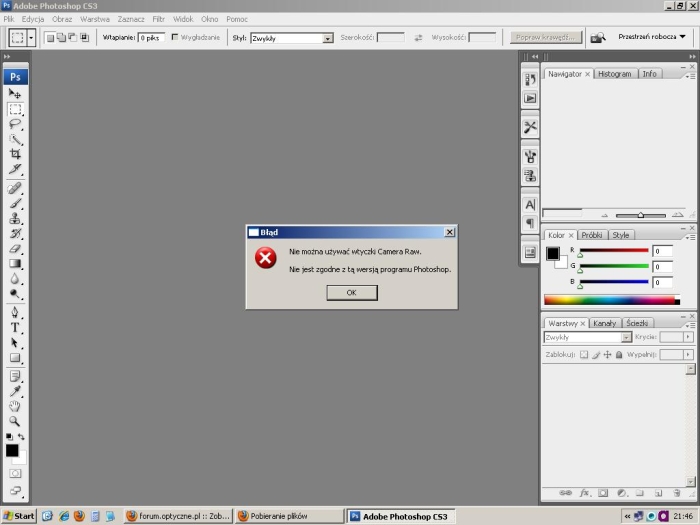The height and width of the screenshot is (525, 700).
Task: Select the Gradient tool
Action: [x=15, y=264]
